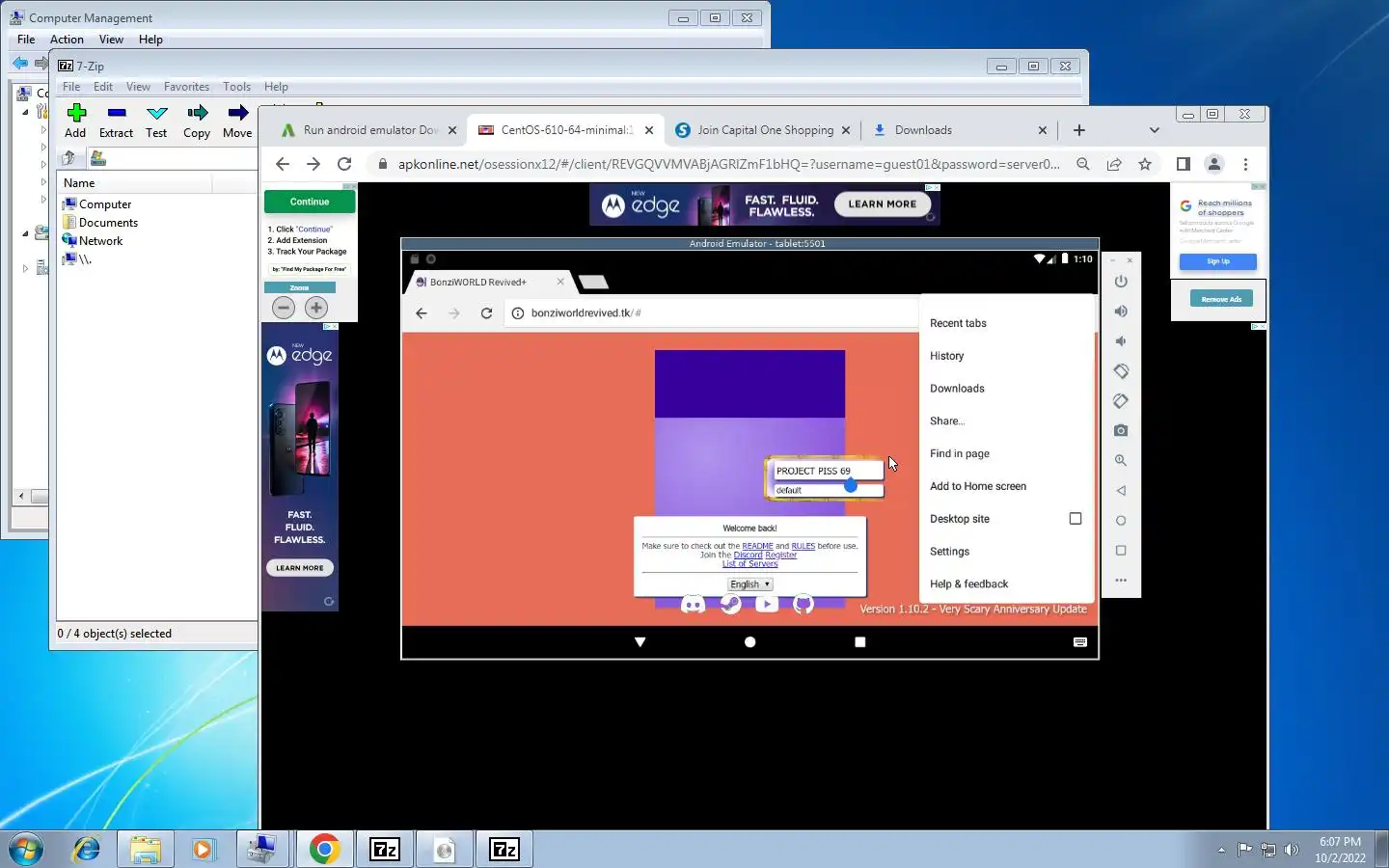The height and width of the screenshot is (868, 1389).
Task: Click the Discord icon below the welcome box
Action: [x=693, y=605]
